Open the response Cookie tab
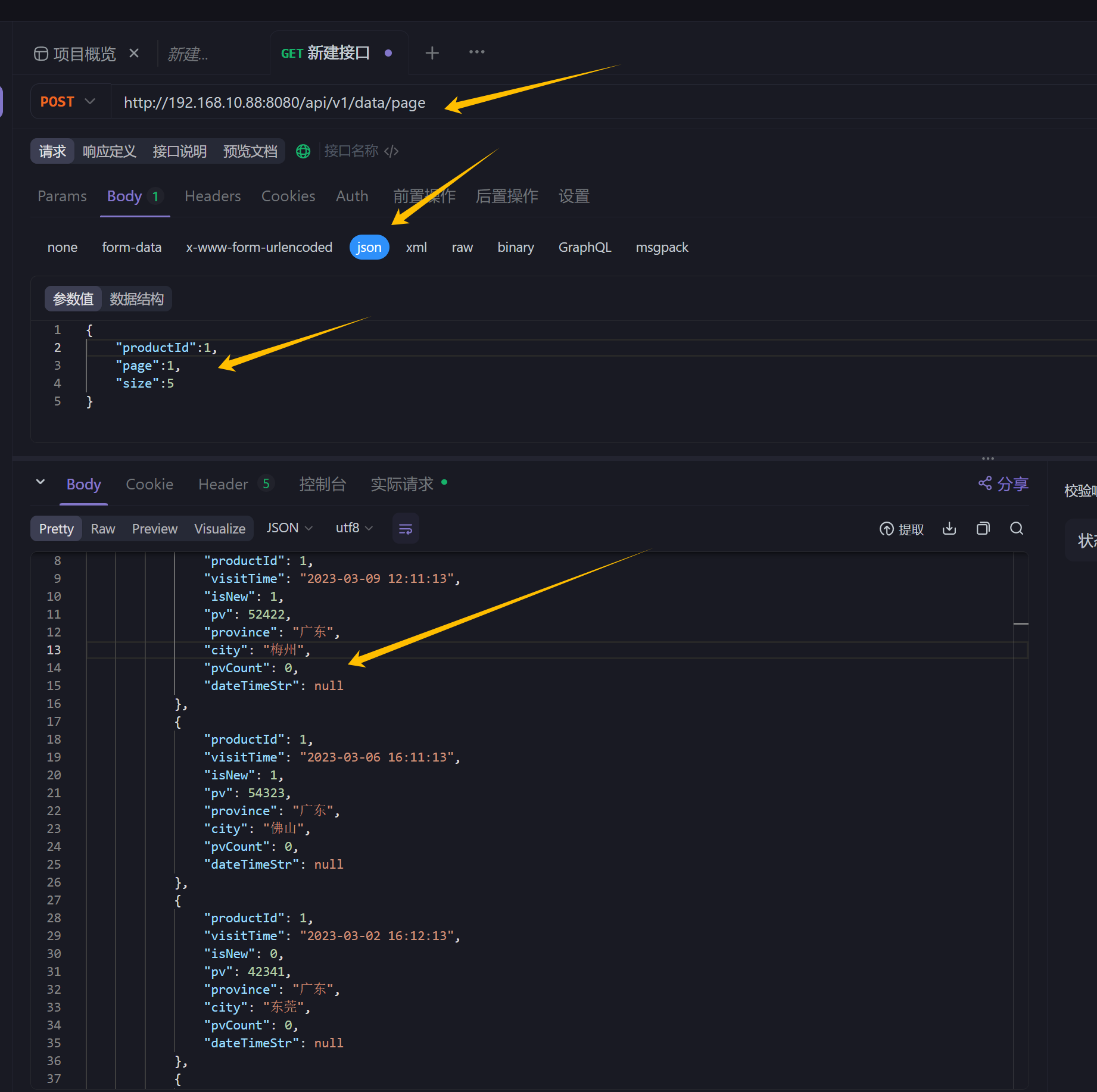The image size is (1097, 1092). click(149, 484)
